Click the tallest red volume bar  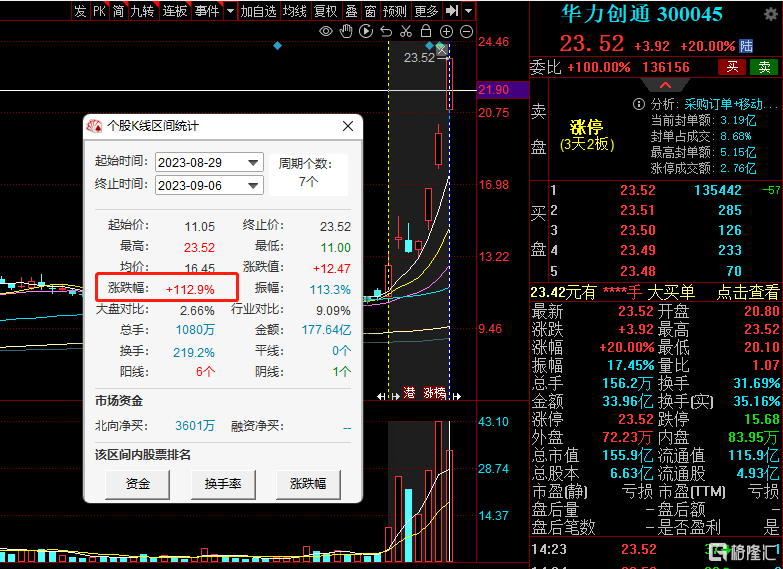(438, 492)
